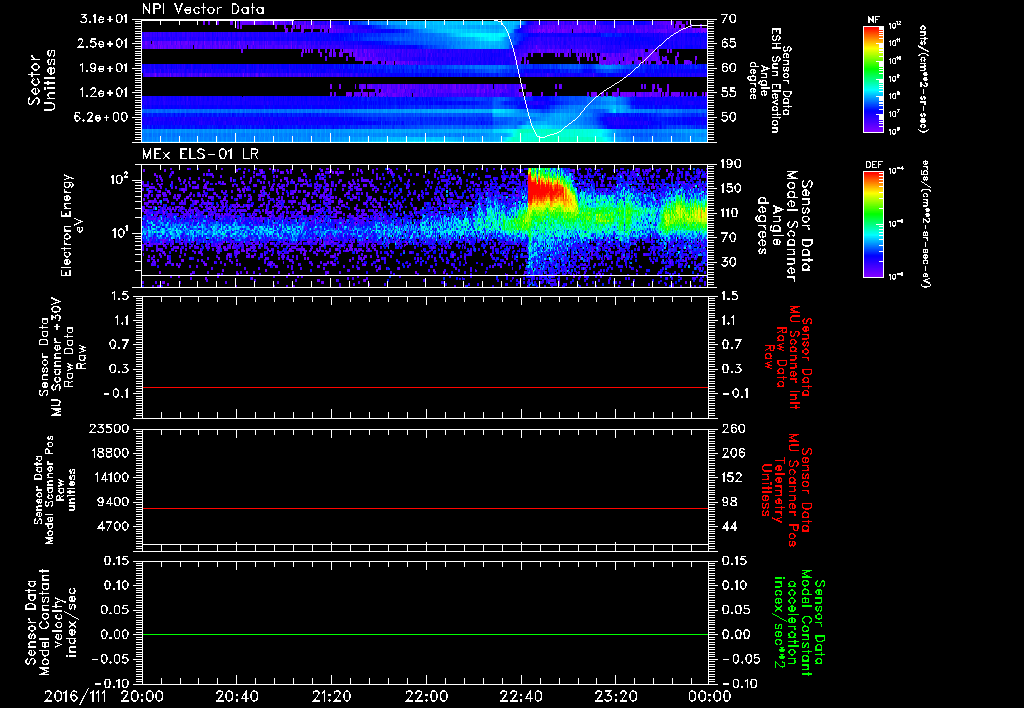Click the '23500' scanner position tick label
Screen dimensions: 1024x708
coord(108,429)
